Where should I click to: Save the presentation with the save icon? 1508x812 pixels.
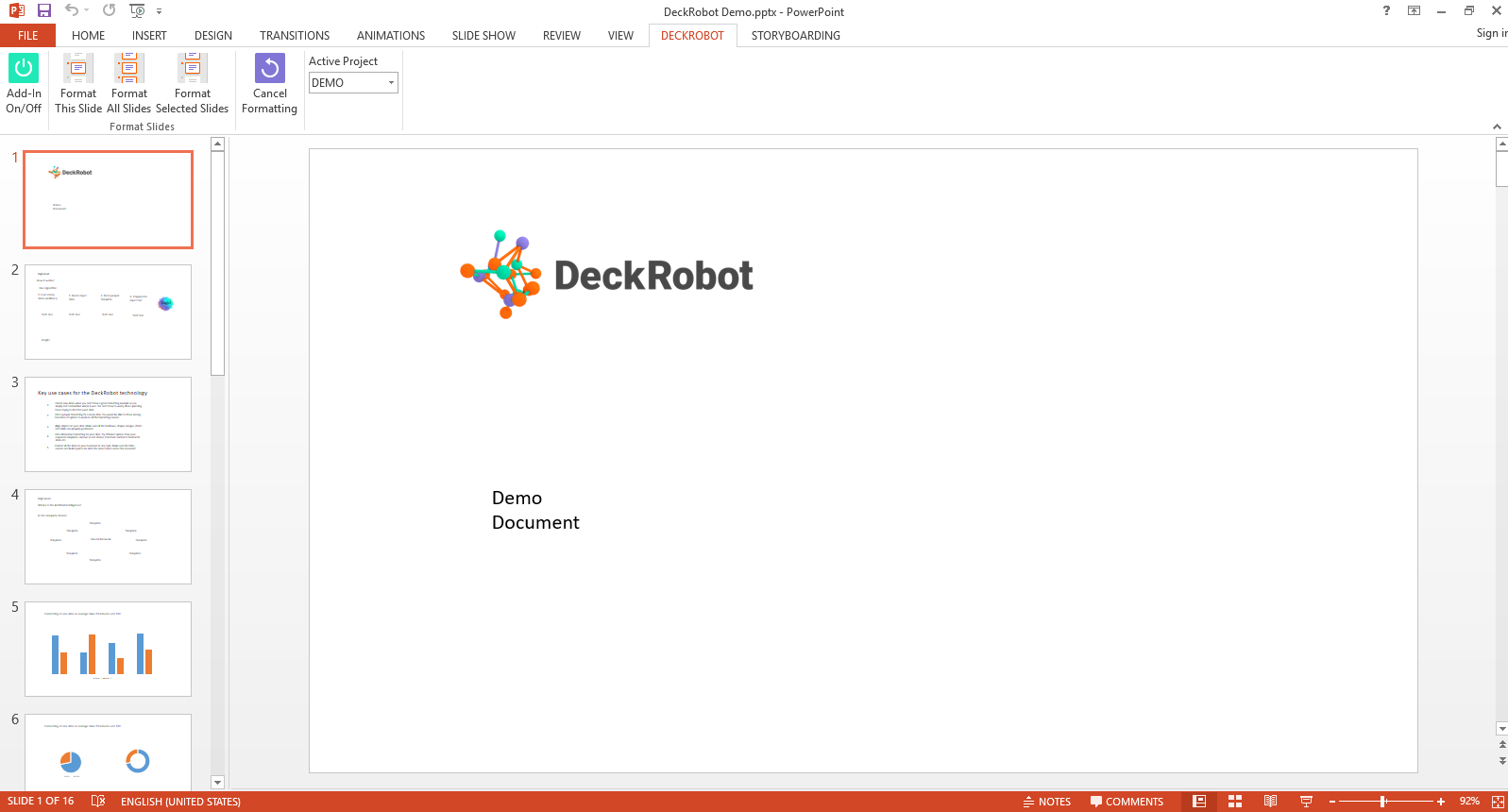point(43,10)
